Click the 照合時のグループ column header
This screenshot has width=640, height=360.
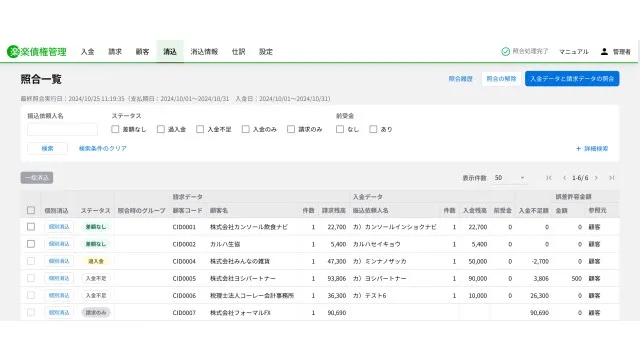pyautogui.click(x=142, y=211)
